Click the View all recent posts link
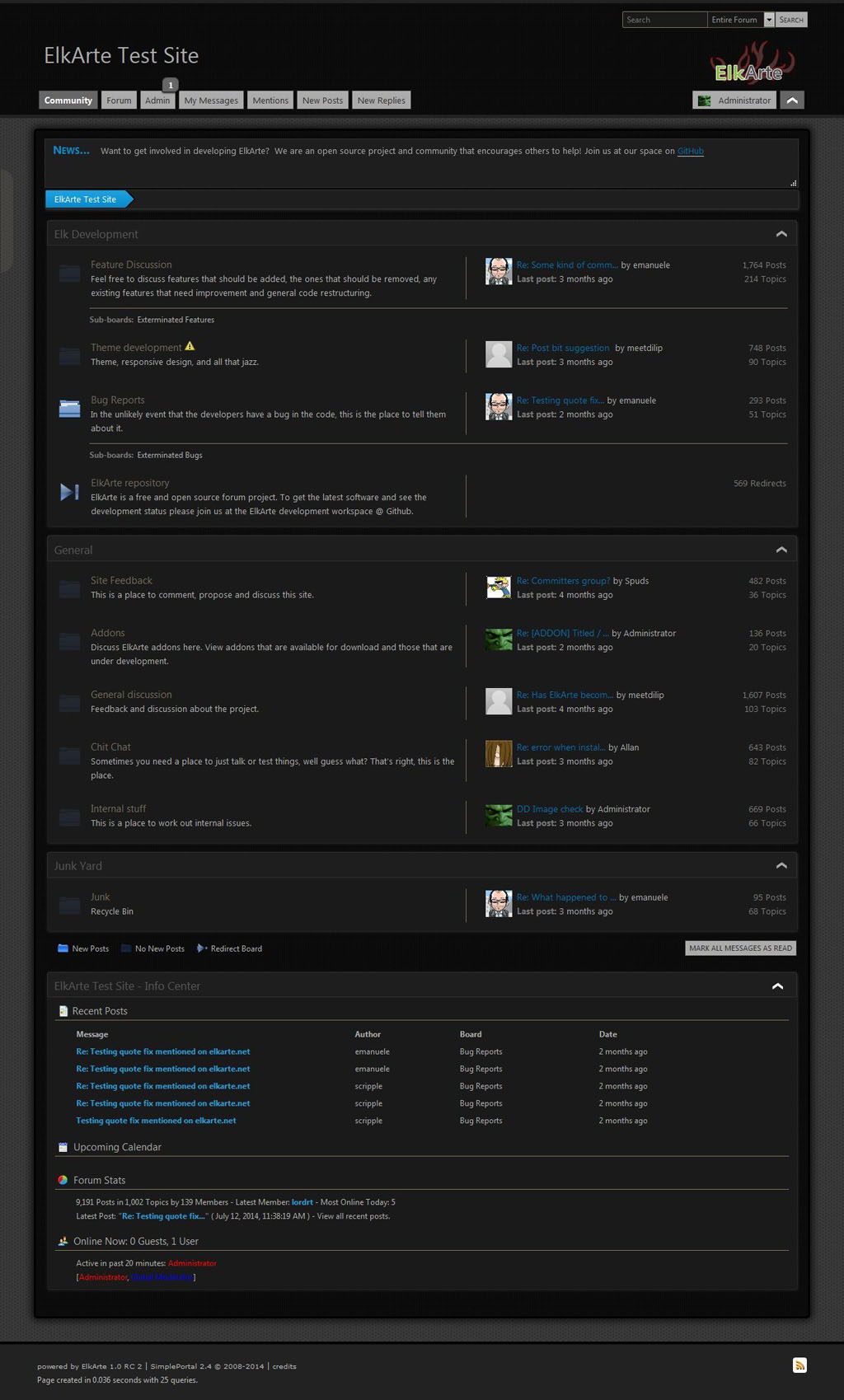The image size is (844, 1400). 354,1216
